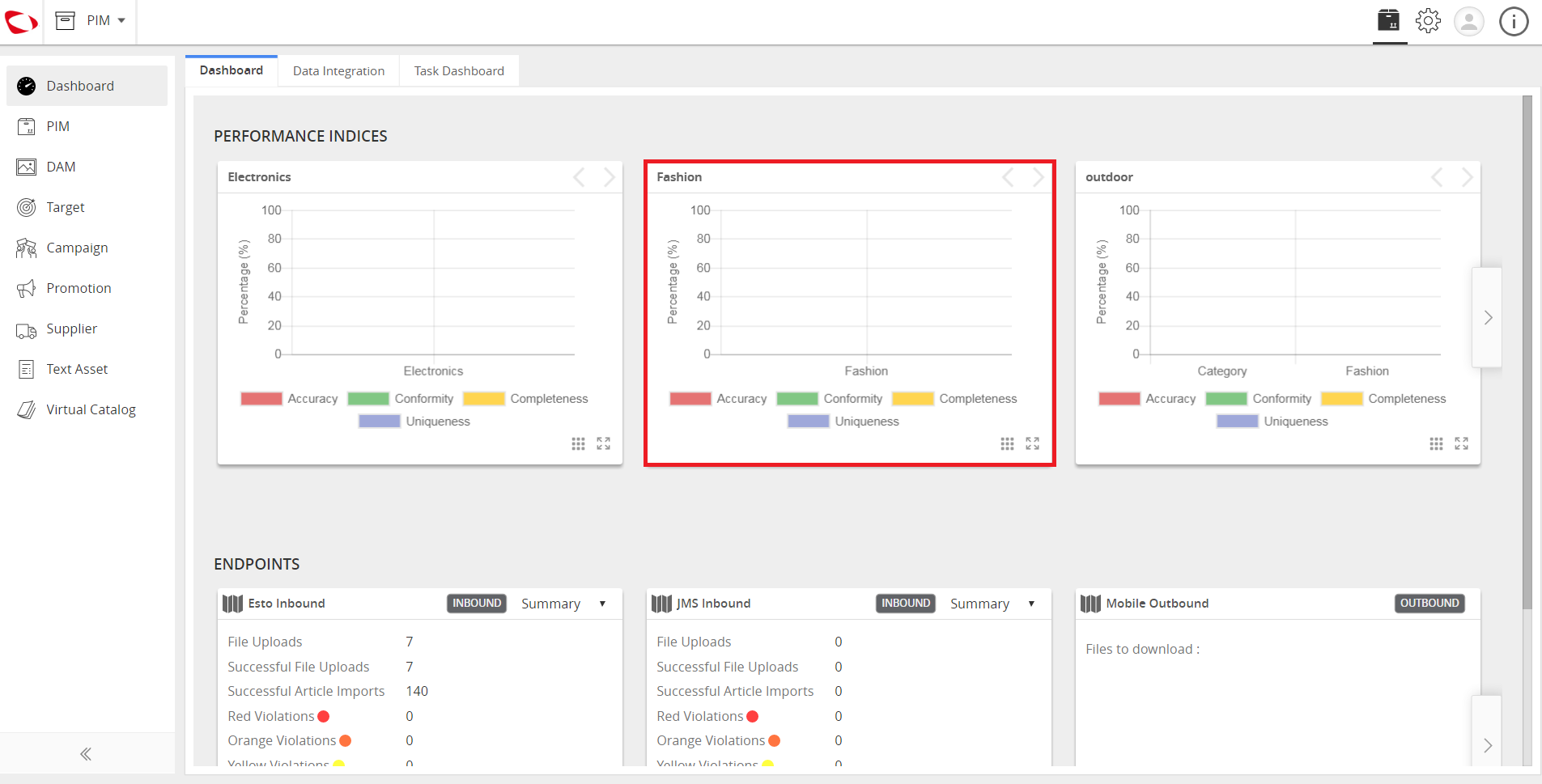Expand Fashion chart to fullscreen
Screen dimensions: 1542x784
1033,443
